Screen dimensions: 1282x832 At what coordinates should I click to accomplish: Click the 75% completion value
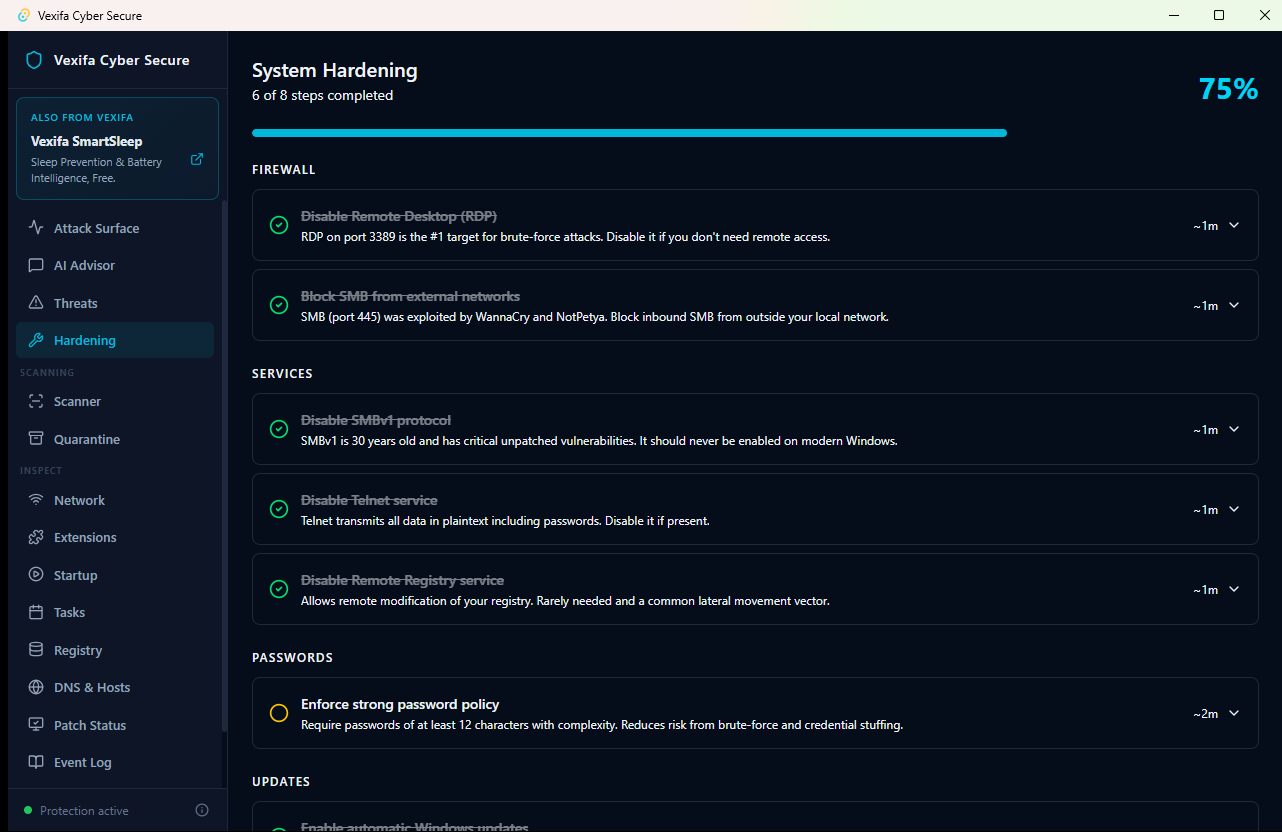tap(1228, 89)
